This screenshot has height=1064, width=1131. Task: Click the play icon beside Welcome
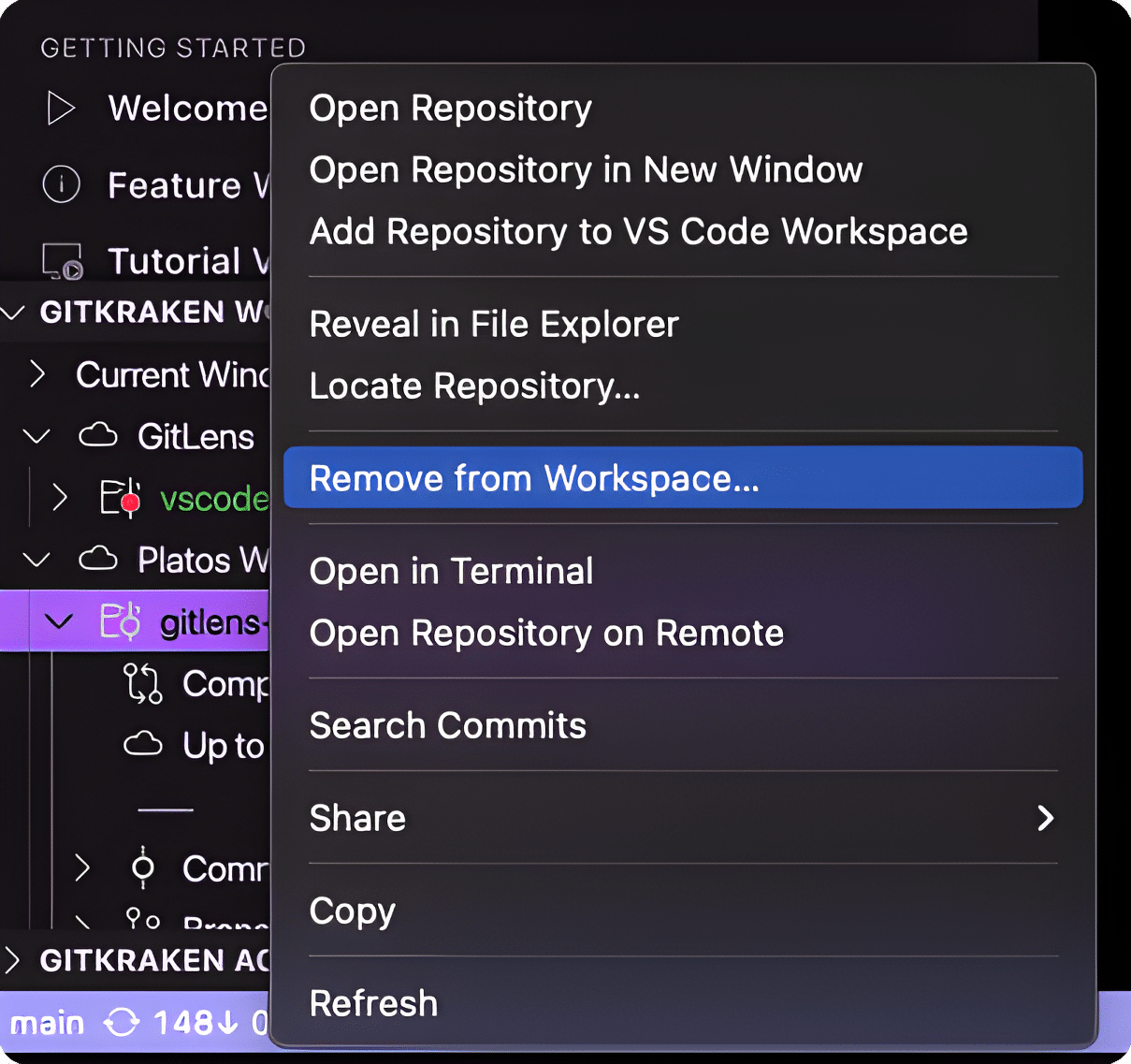pyautogui.click(x=61, y=109)
